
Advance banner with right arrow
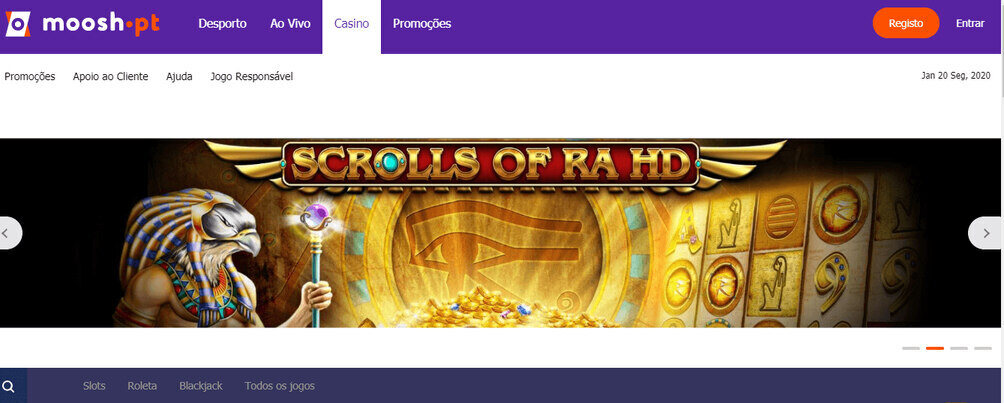pyautogui.click(x=987, y=233)
